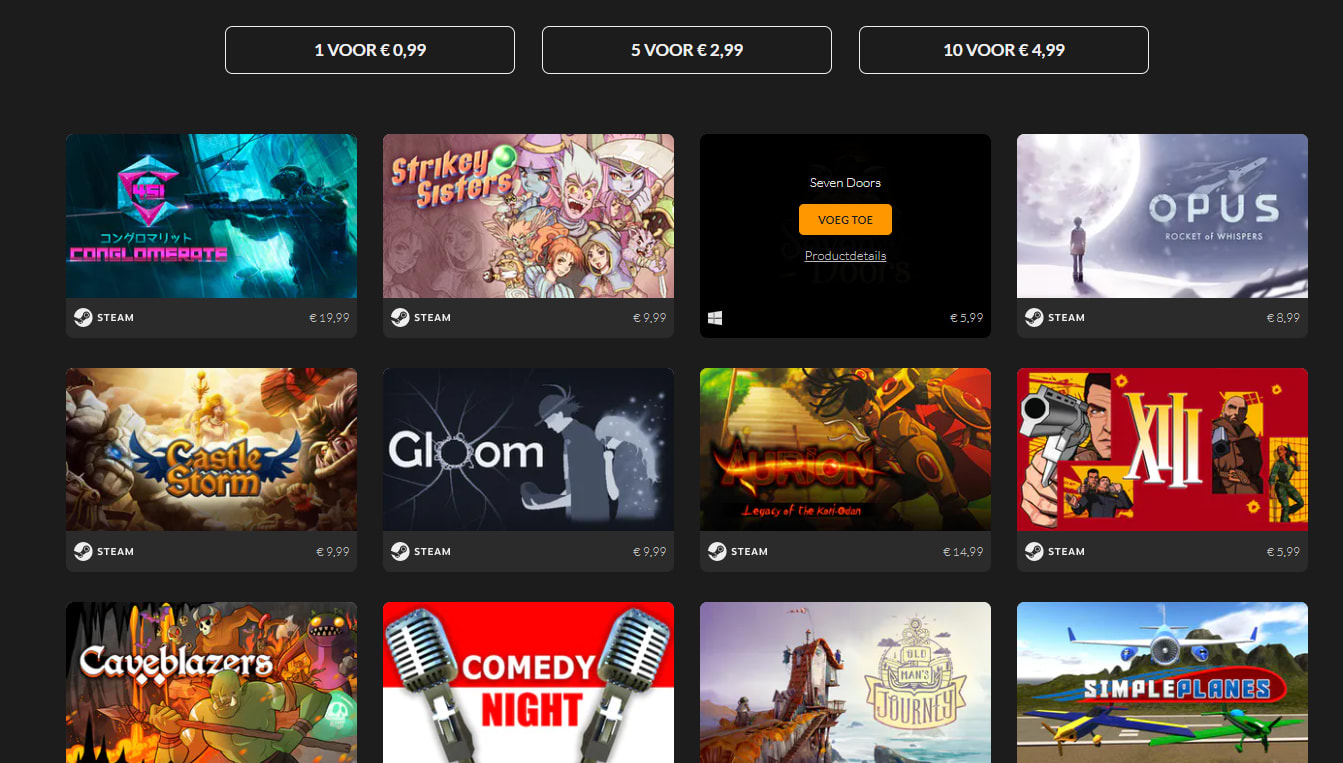This screenshot has height=763, width=1343.
Task: Select the Comedy Night game cover
Action: (x=528, y=682)
